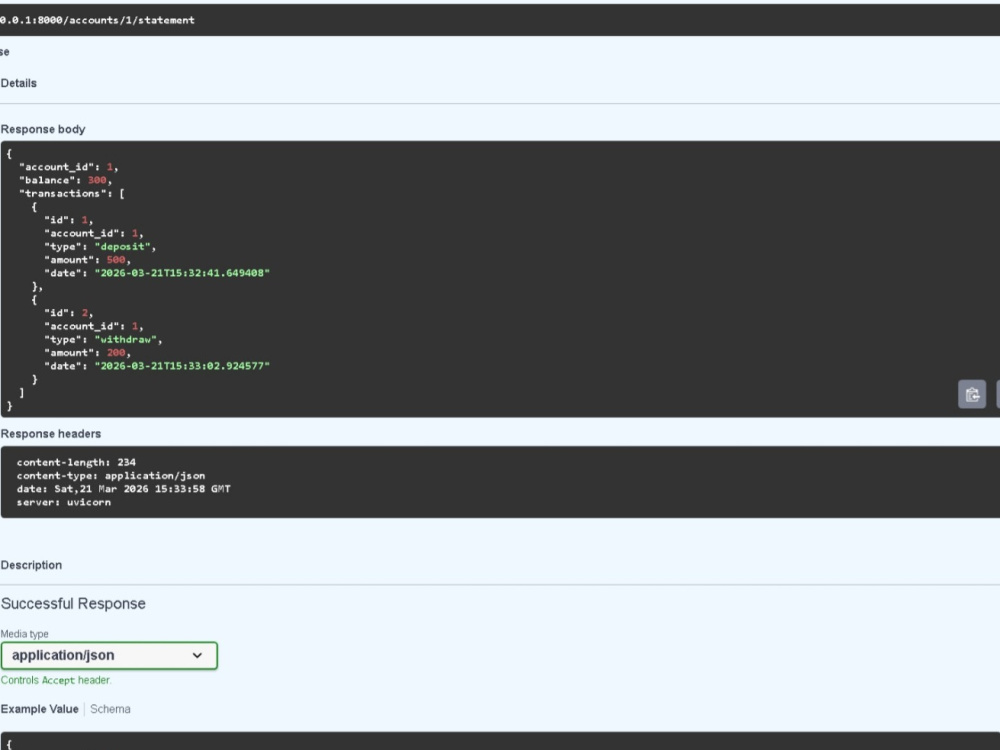Click the "Response body" label
Viewport: 1000px width, 750px height.
[x=43, y=129]
